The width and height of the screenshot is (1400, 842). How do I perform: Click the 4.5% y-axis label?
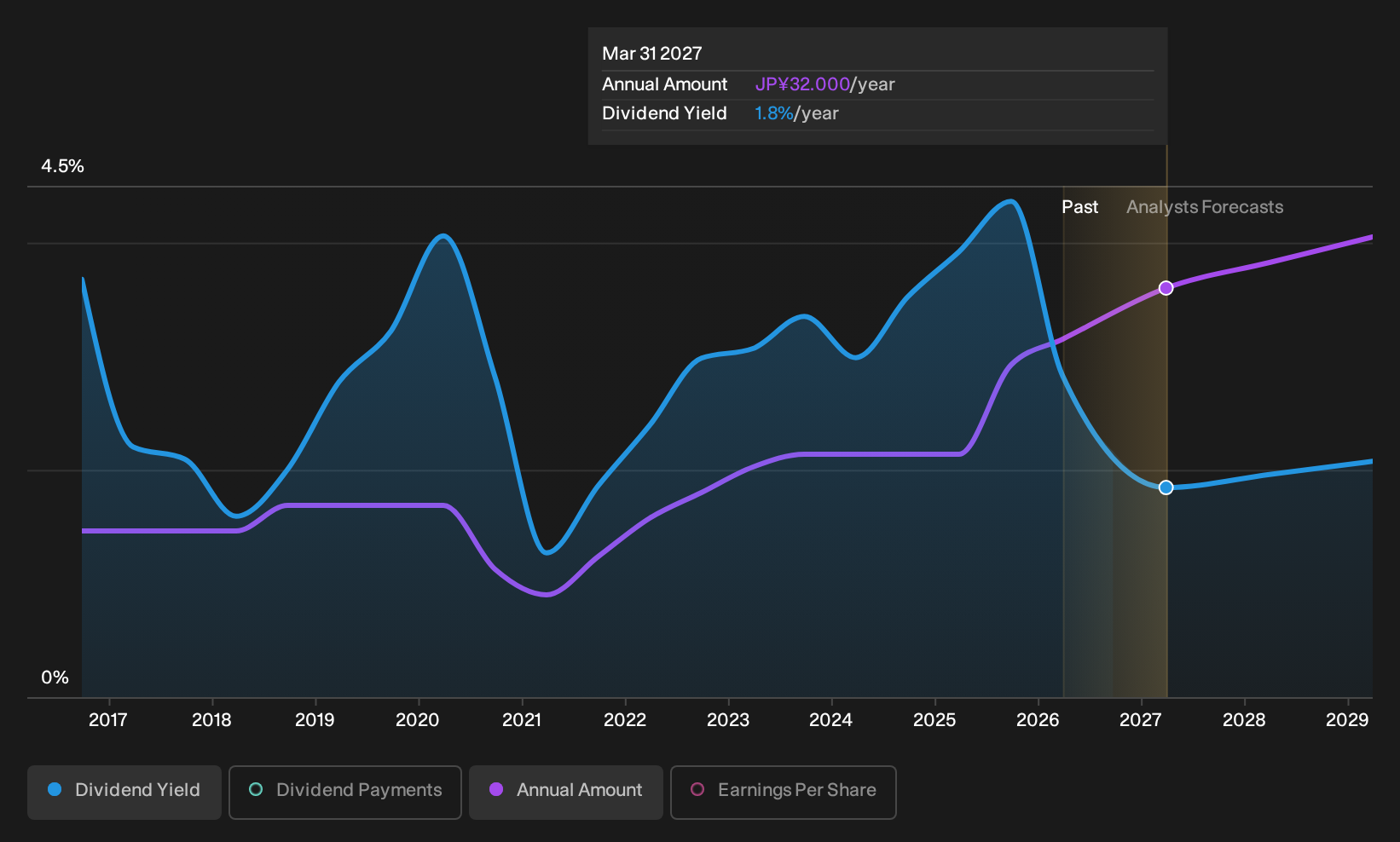[63, 166]
